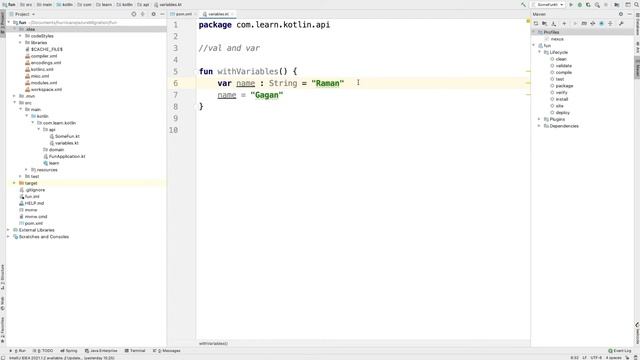Click Expand/Collapse All in Project panel
Image resolution: width=640 pixels, height=360 pixels.
tap(142, 14)
